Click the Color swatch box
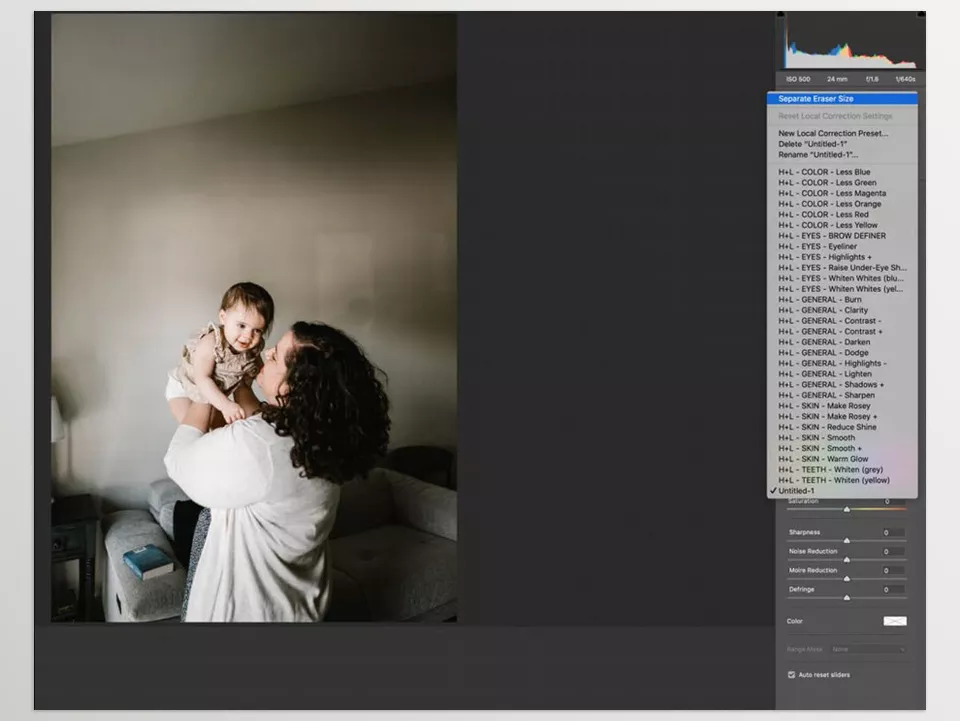This screenshot has width=960, height=721. coord(895,621)
